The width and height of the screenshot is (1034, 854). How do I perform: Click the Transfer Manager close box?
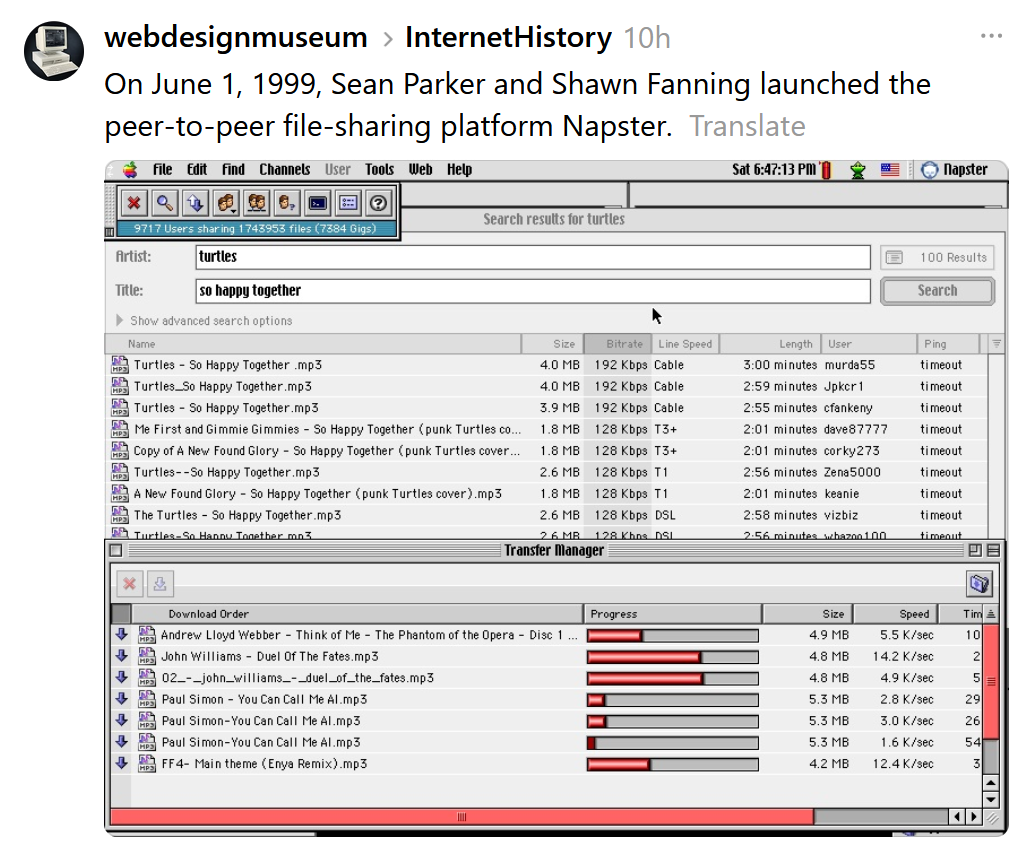(x=116, y=550)
